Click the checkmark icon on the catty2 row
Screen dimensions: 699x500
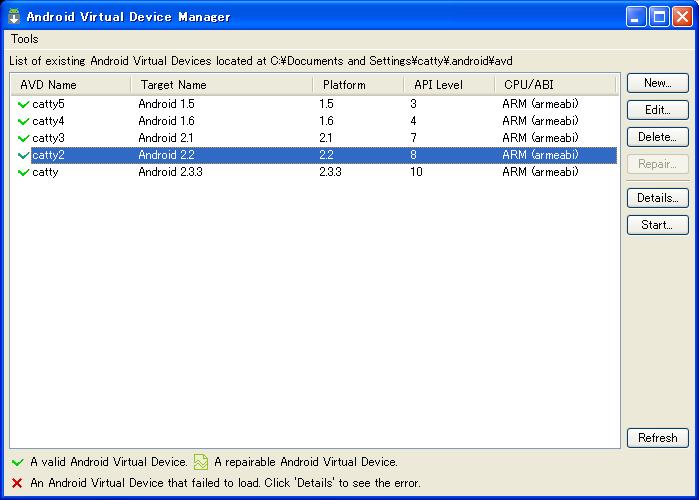coord(23,155)
